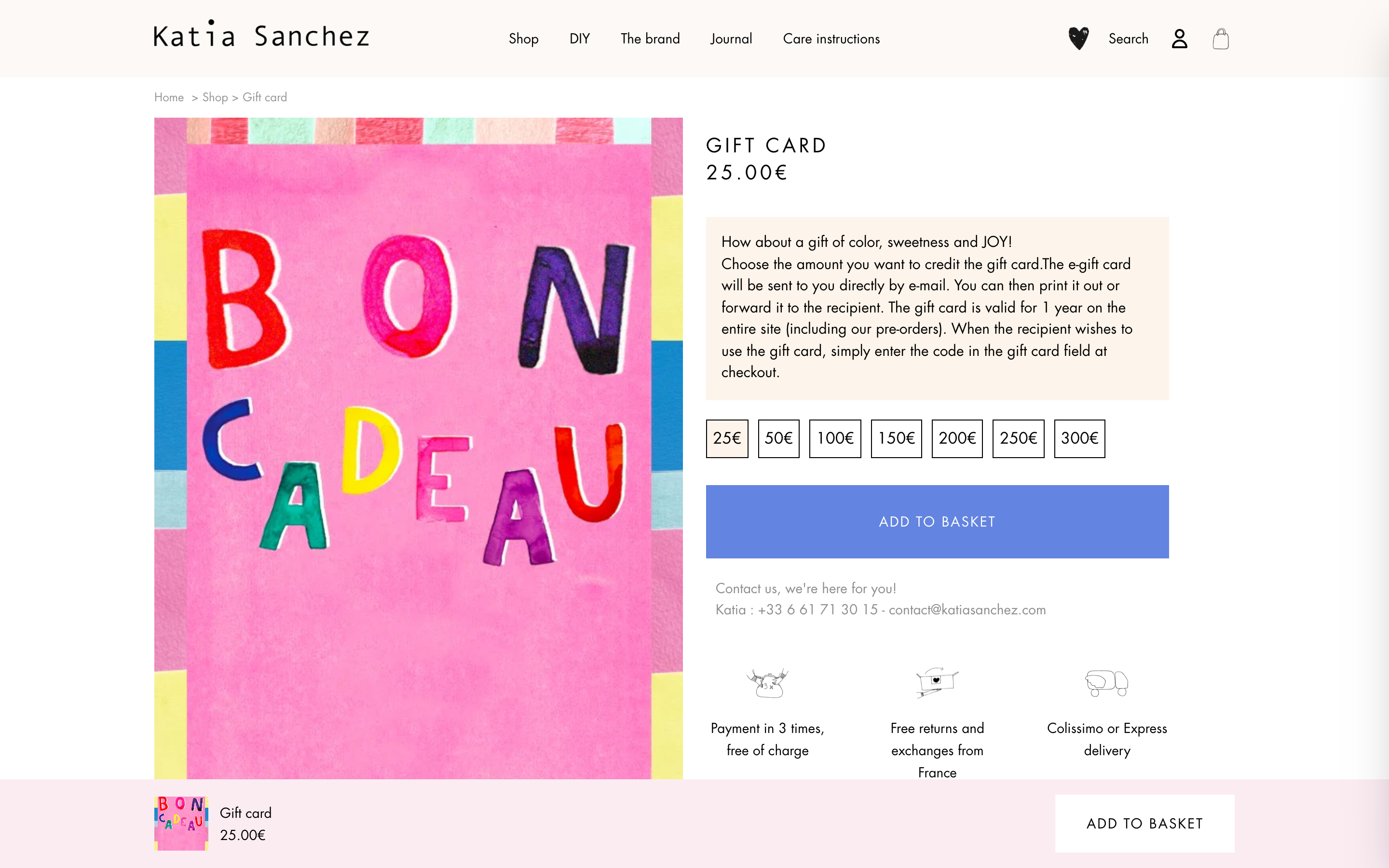
Task: Click the free returns package icon
Action: click(937, 682)
